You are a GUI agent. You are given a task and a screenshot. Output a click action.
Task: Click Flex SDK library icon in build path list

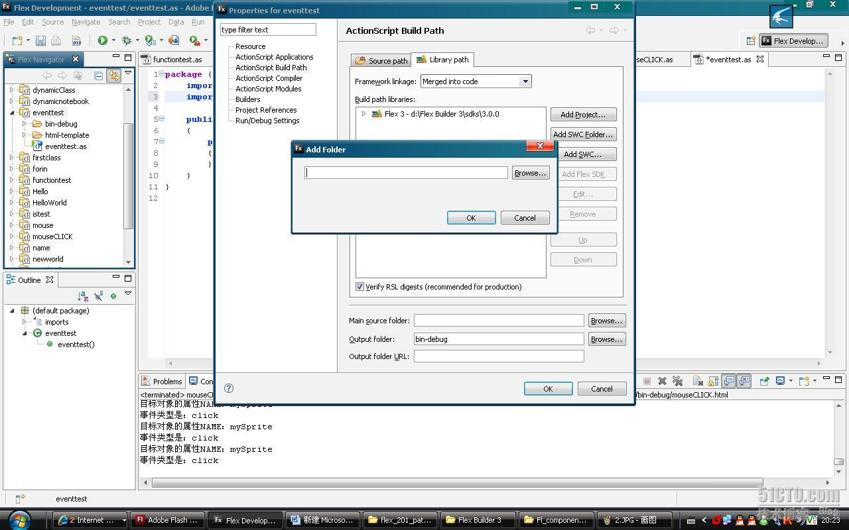377,114
